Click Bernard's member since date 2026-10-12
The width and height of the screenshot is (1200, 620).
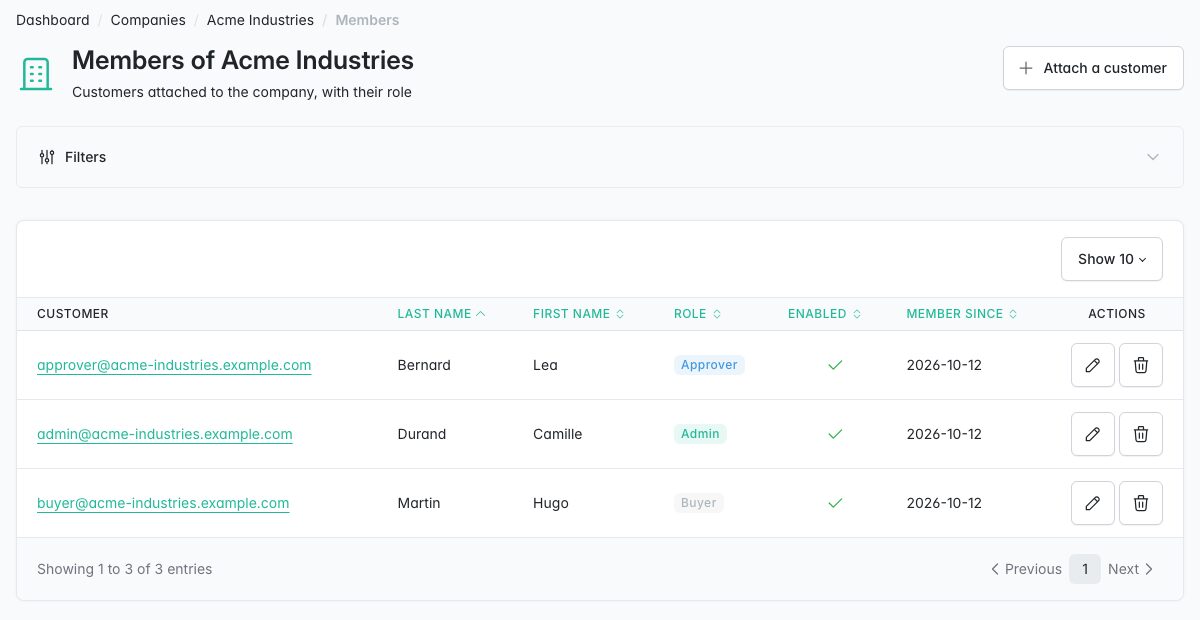pyautogui.click(x=944, y=365)
